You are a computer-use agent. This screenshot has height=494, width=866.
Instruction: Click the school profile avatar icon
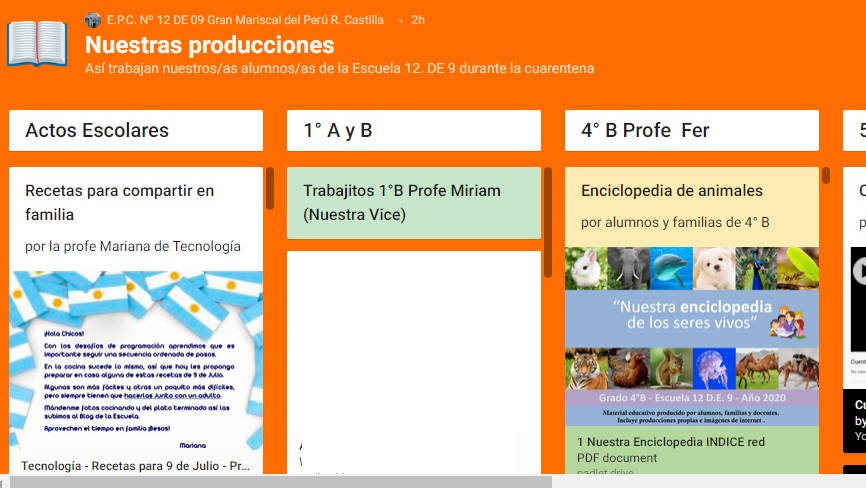pos(93,20)
